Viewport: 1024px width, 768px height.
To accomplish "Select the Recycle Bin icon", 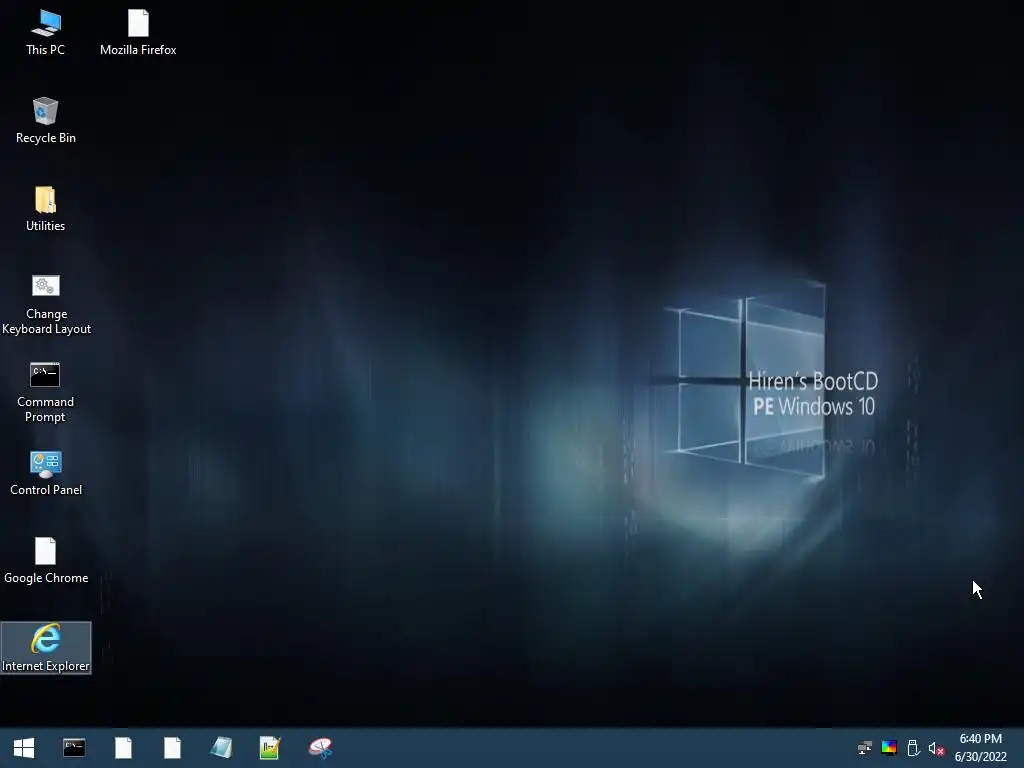I will 46,121.
